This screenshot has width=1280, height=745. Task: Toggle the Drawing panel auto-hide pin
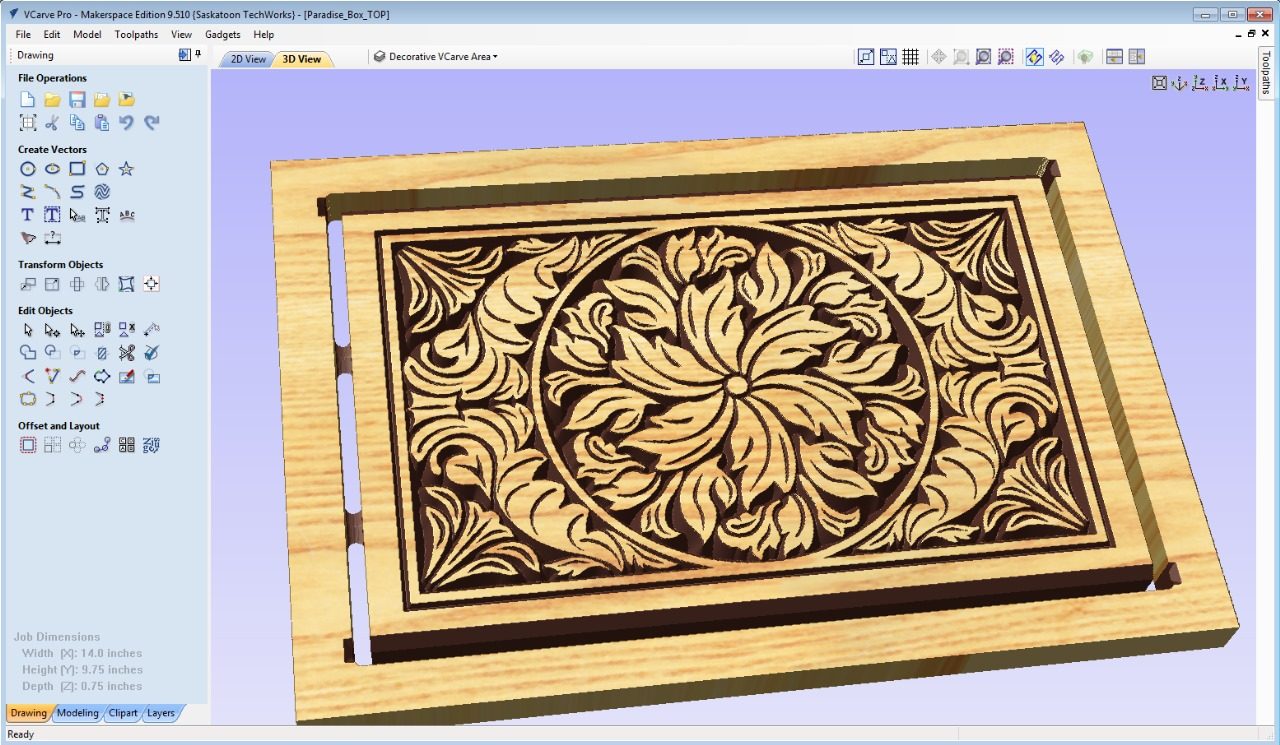[x=198, y=55]
